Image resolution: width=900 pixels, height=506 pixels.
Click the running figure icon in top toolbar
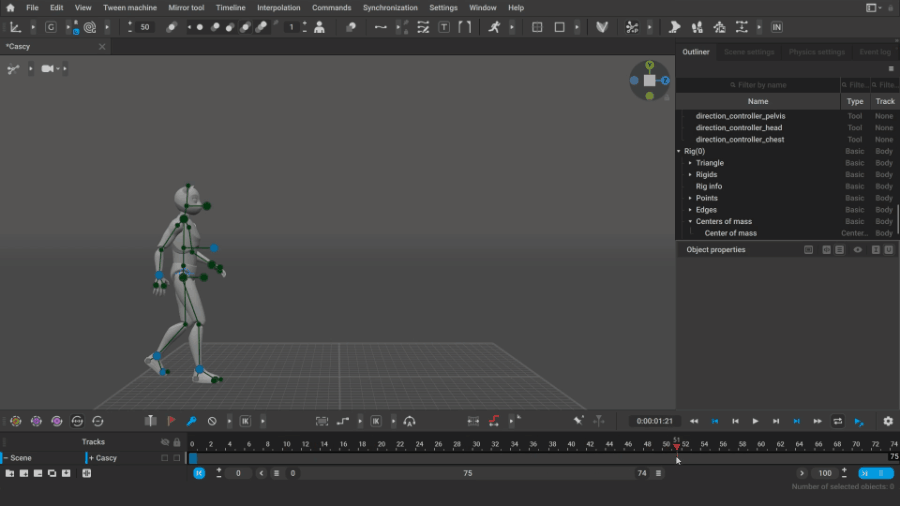(x=494, y=27)
